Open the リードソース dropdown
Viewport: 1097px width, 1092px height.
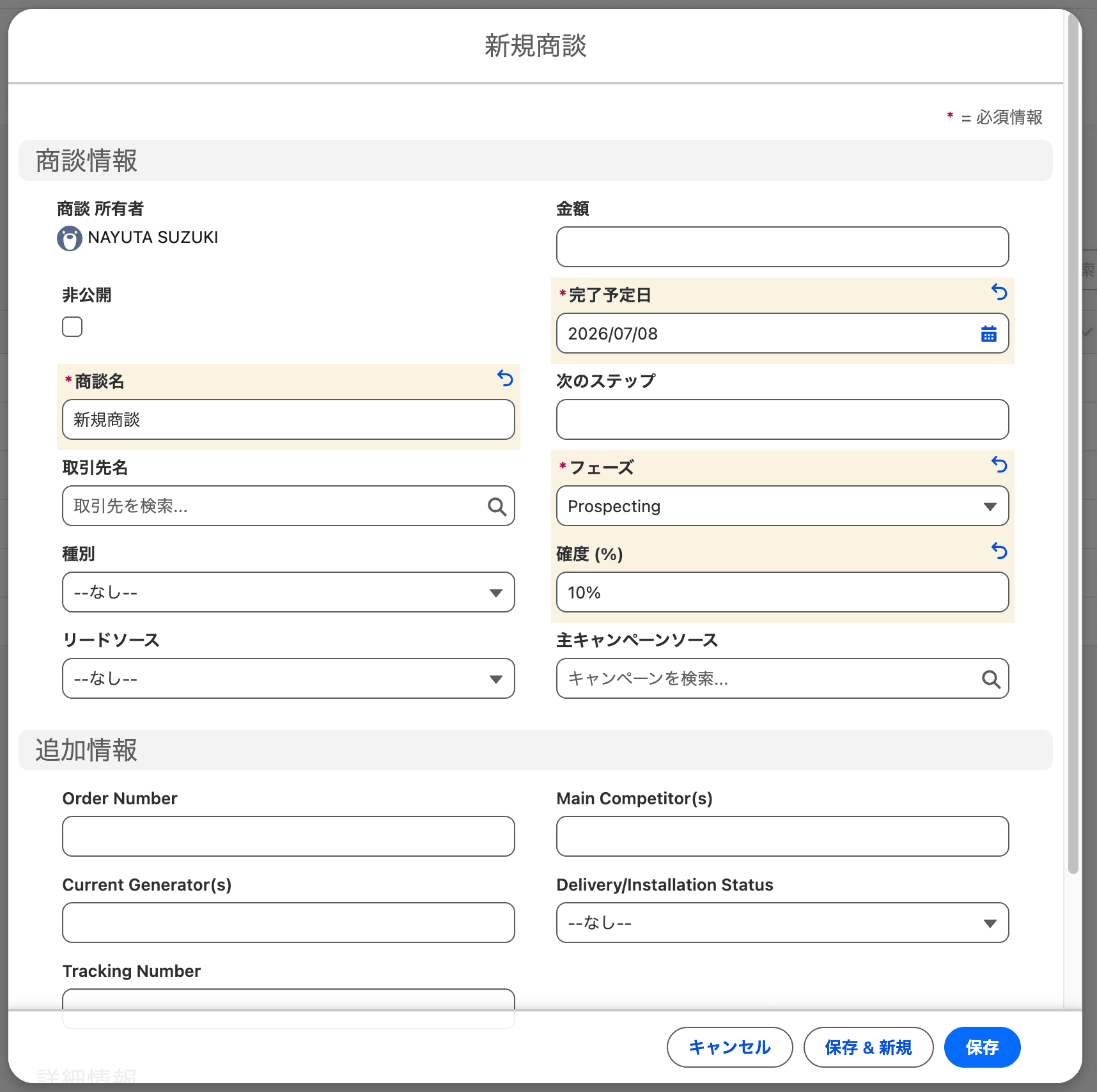click(288, 679)
